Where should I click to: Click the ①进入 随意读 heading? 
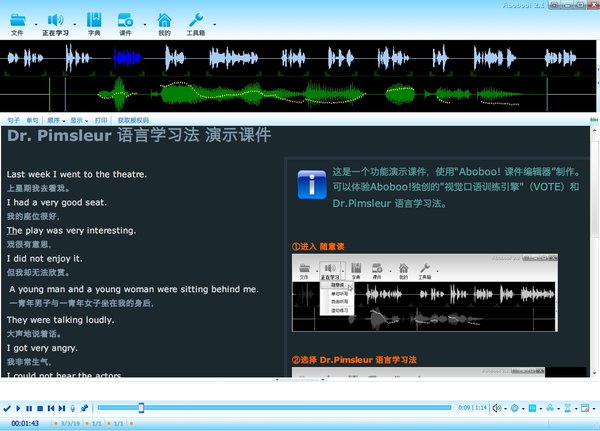318,247
